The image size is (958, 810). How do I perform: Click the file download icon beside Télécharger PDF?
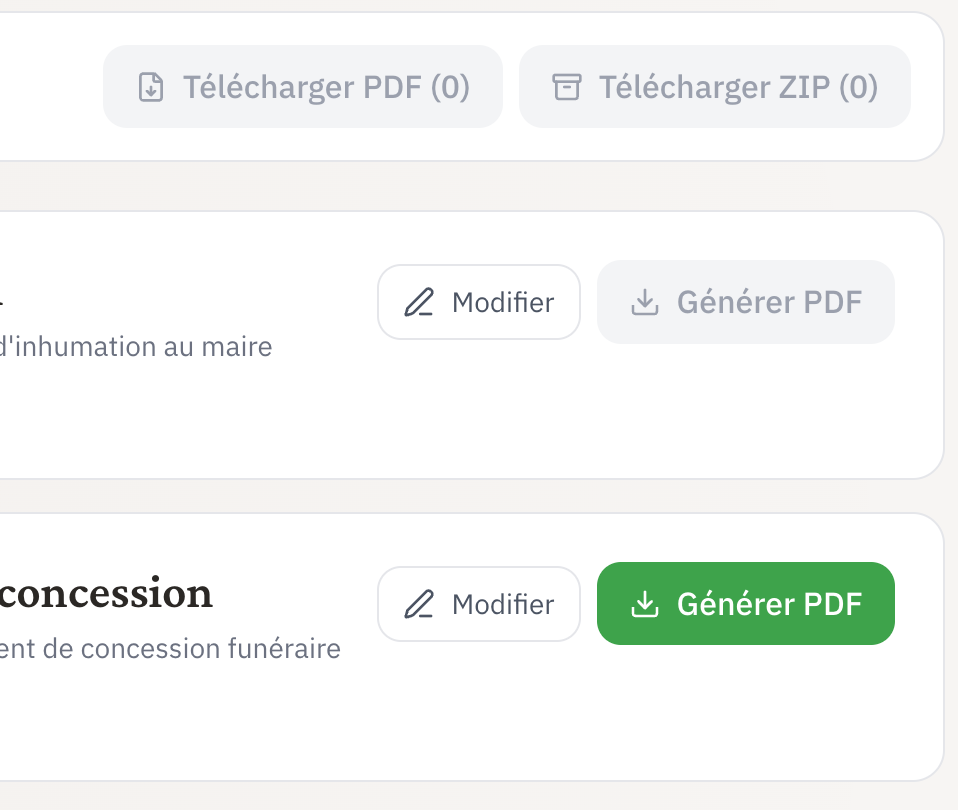150,88
